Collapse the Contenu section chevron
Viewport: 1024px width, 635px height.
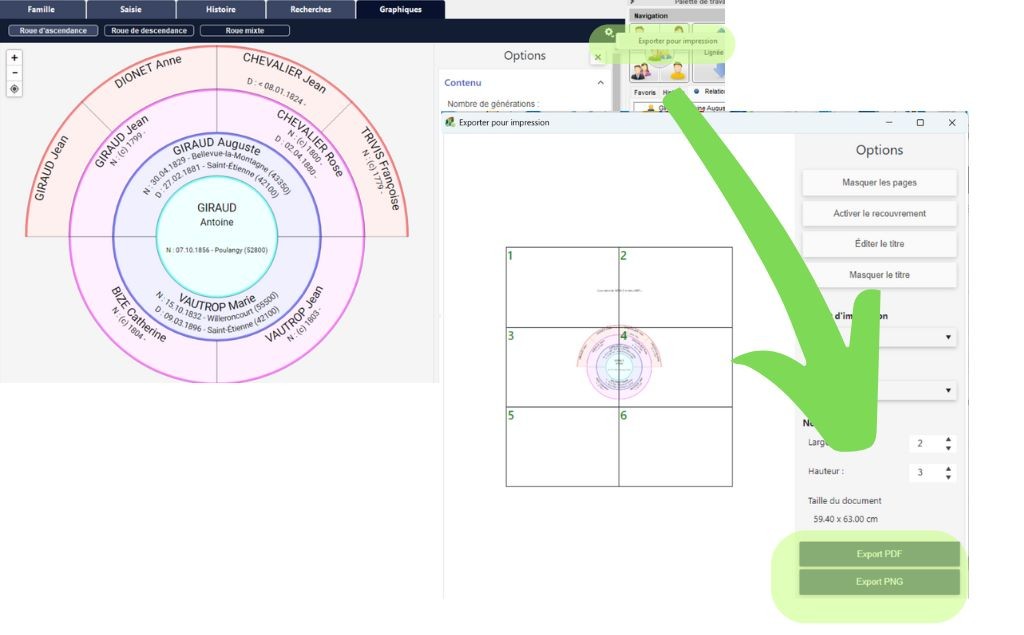tap(600, 82)
